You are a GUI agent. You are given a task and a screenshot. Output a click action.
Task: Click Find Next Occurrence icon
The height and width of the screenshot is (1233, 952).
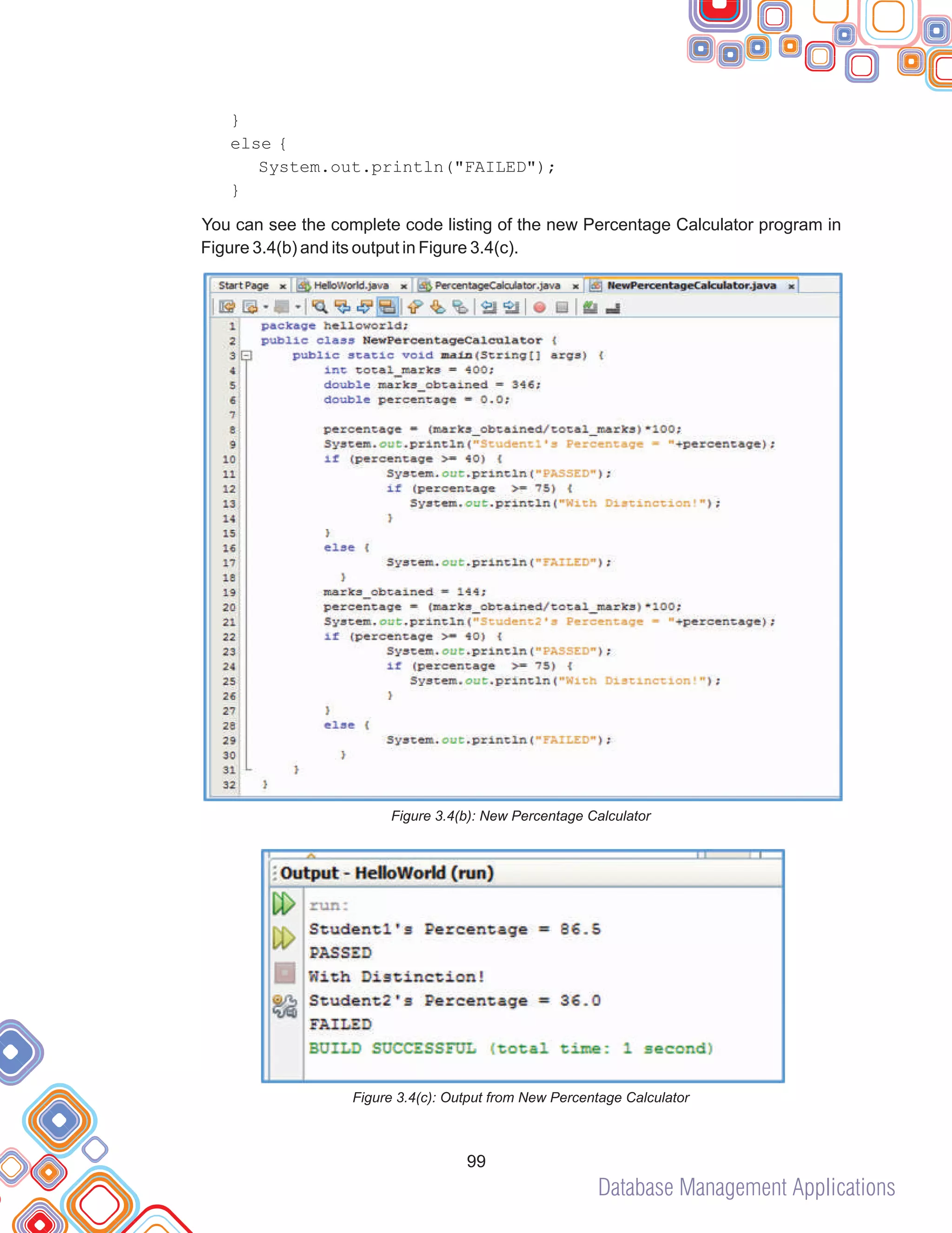pyautogui.click(x=365, y=307)
